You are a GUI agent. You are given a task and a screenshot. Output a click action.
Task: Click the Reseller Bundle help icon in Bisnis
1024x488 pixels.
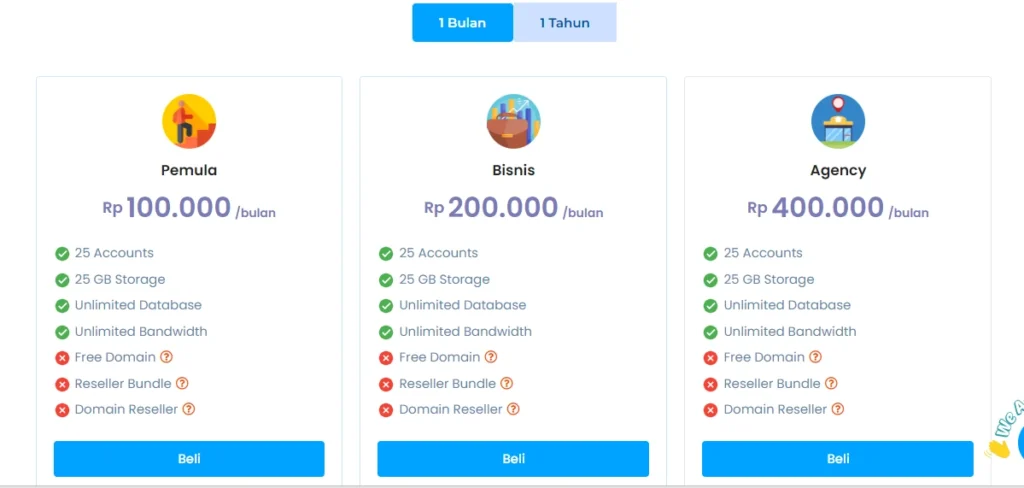click(x=507, y=383)
